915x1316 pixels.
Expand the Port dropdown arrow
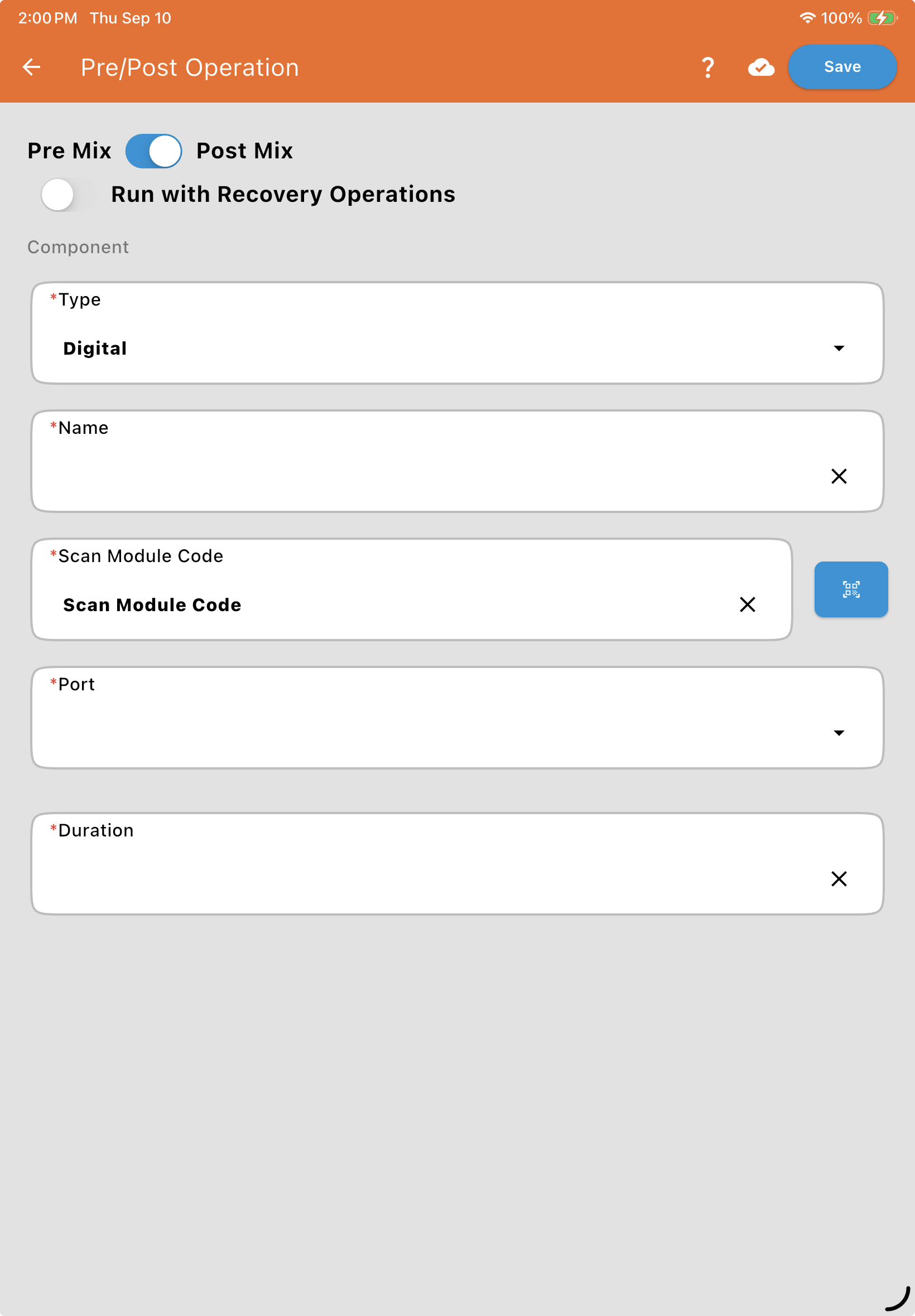click(839, 733)
